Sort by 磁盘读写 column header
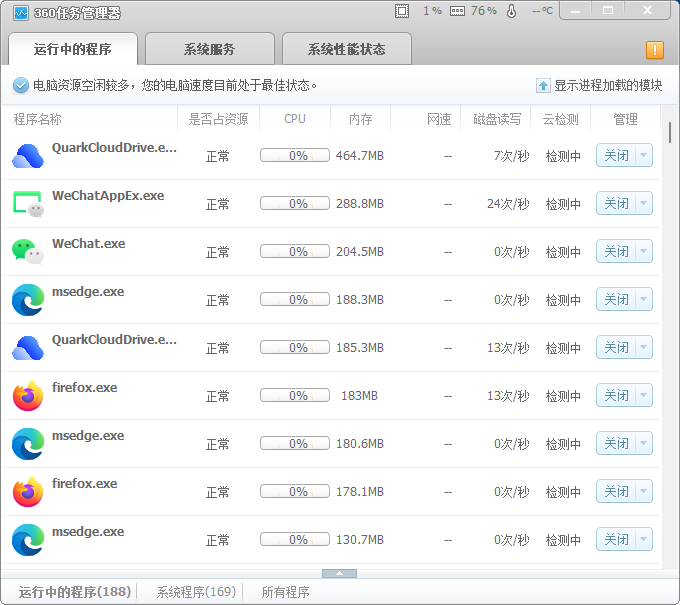Image resolution: width=680 pixels, height=605 pixels. (497, 119)
